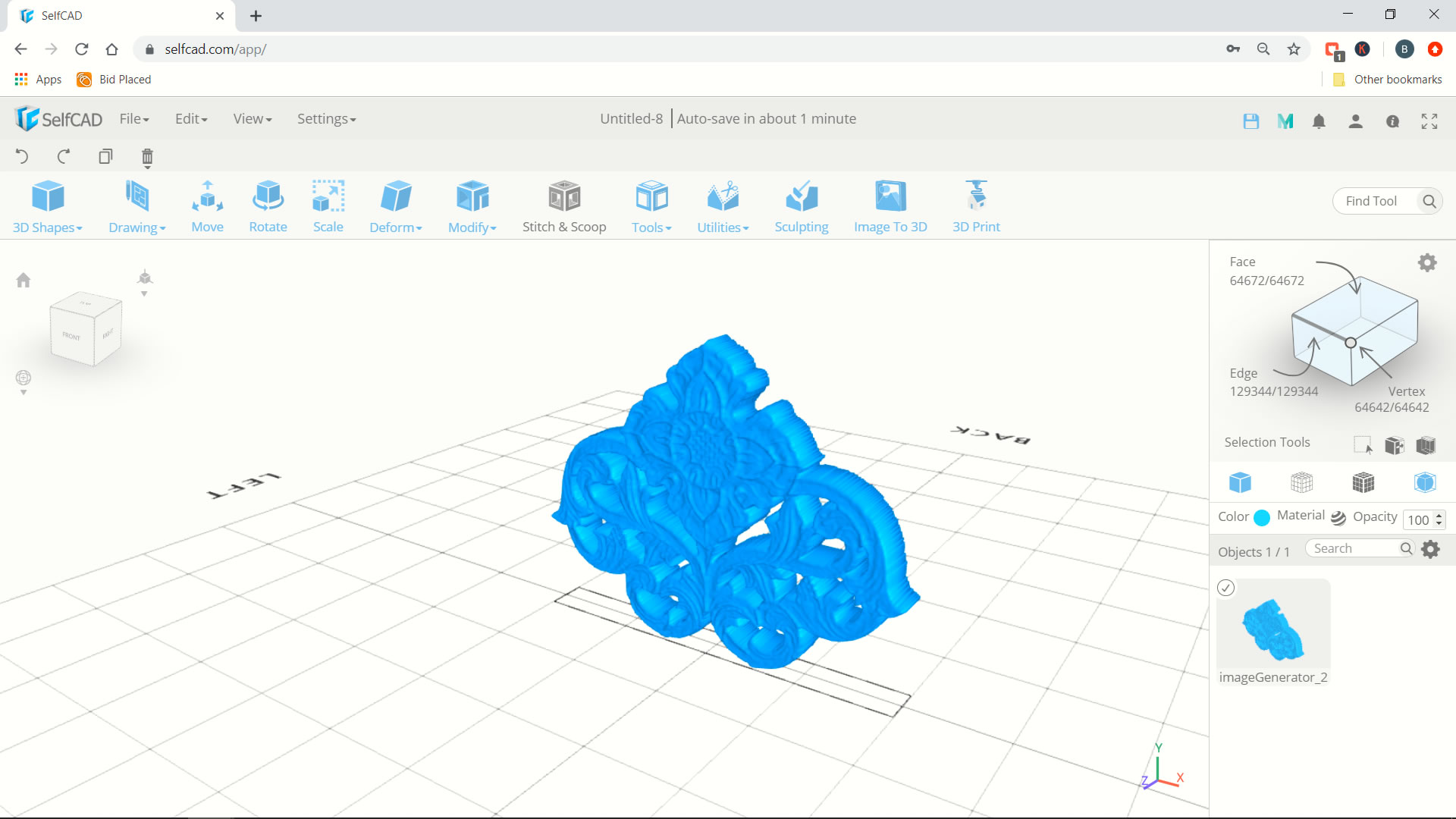Expand the 3D Shapes dropdown

coord(48,206)
